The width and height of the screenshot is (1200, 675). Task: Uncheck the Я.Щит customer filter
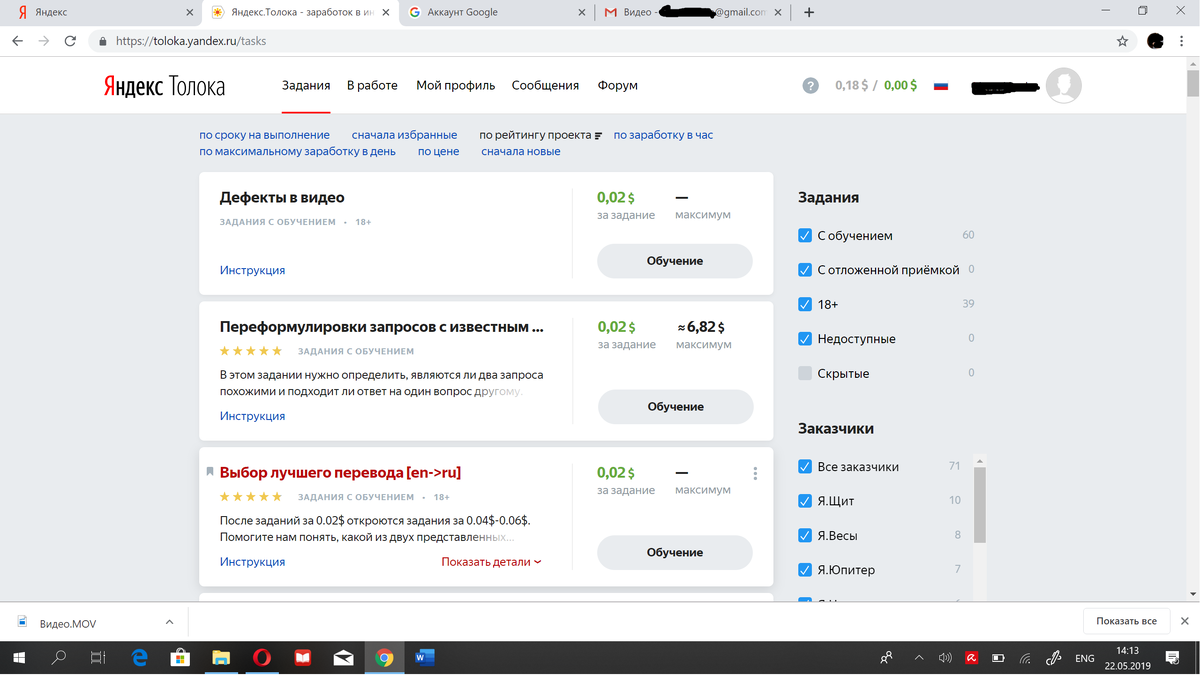click(805, 501)
